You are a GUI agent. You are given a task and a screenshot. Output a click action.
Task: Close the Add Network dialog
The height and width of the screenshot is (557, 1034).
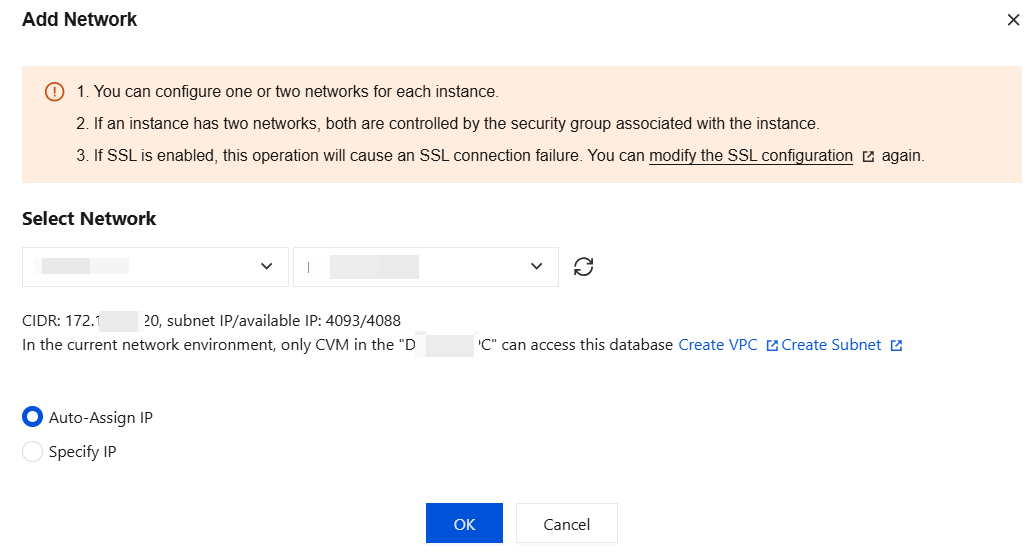pyautogui.click(x=1013, y=20)
